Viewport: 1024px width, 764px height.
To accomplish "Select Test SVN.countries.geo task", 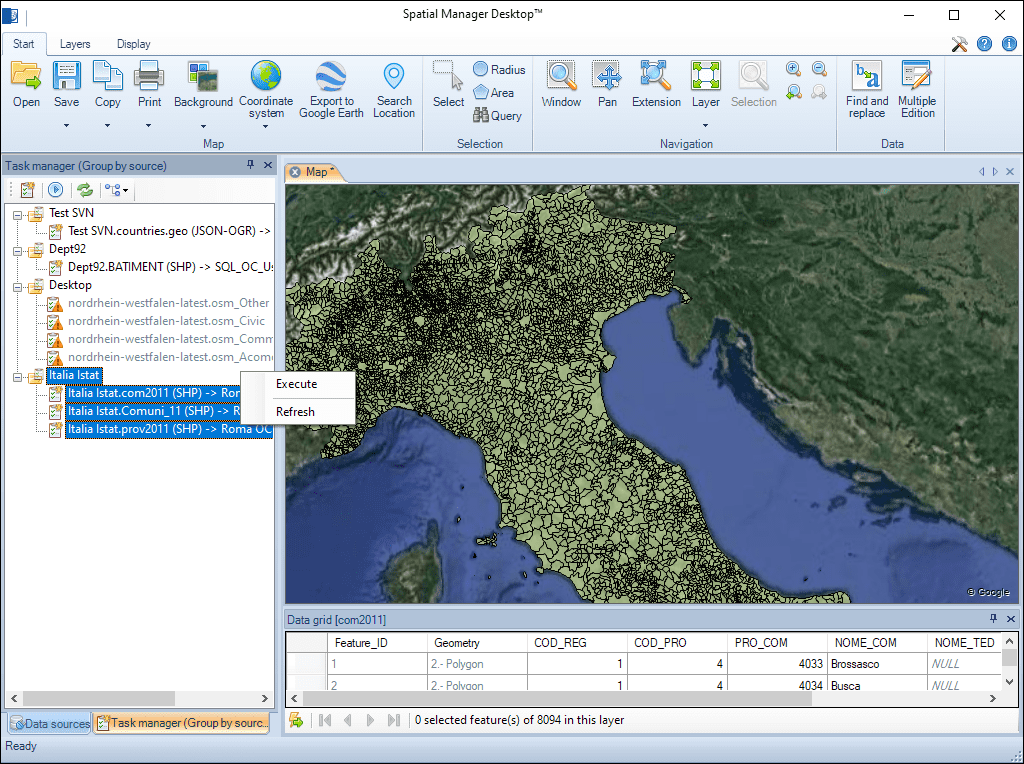I will coord(169,231).
